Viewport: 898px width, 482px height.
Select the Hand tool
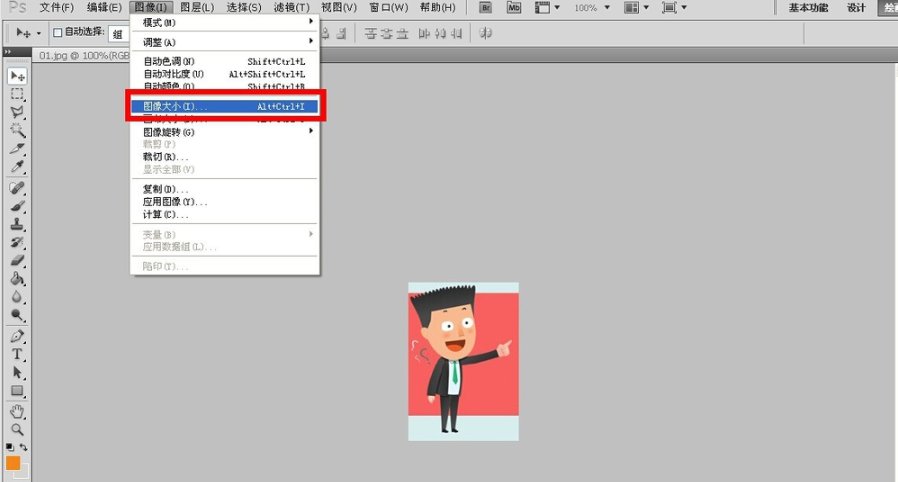click(x=17, y=411)
